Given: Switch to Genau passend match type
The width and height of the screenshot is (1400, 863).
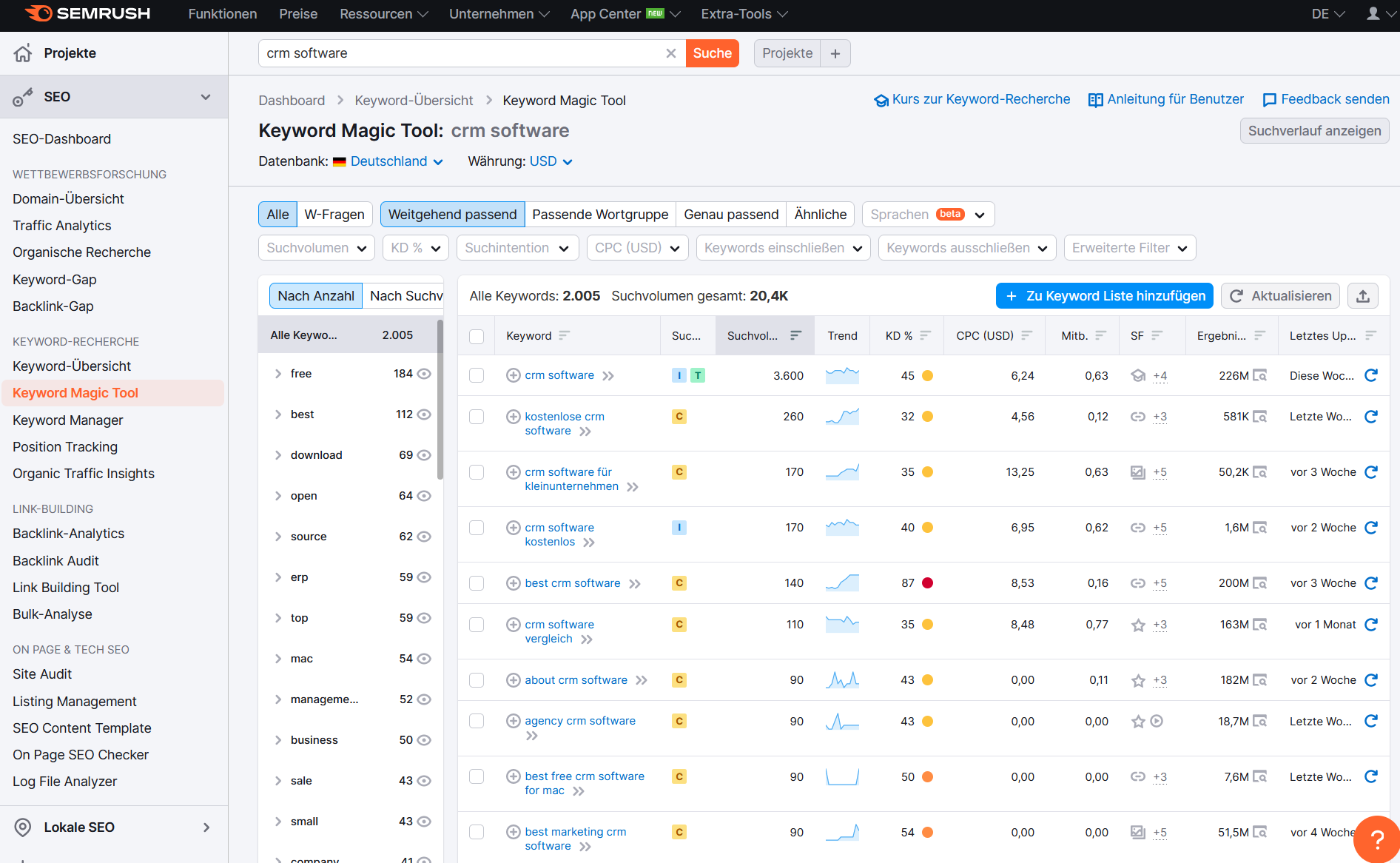Looking at the screenshot, I should pyautogui.click(x=731, y=215).
